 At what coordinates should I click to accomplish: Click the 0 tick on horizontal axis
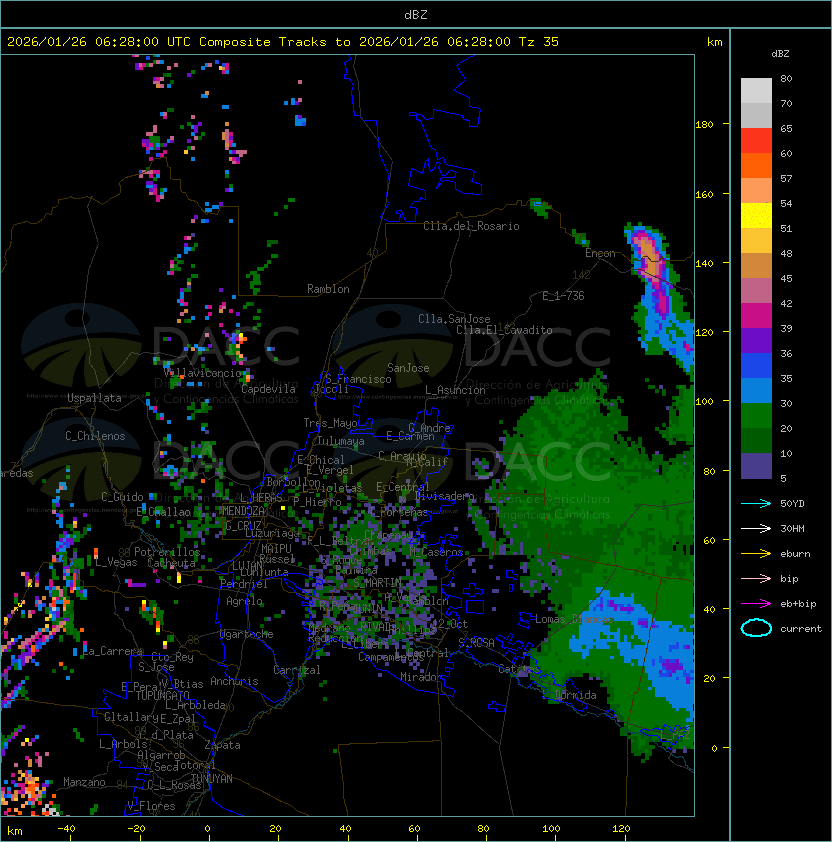[207, 829]
